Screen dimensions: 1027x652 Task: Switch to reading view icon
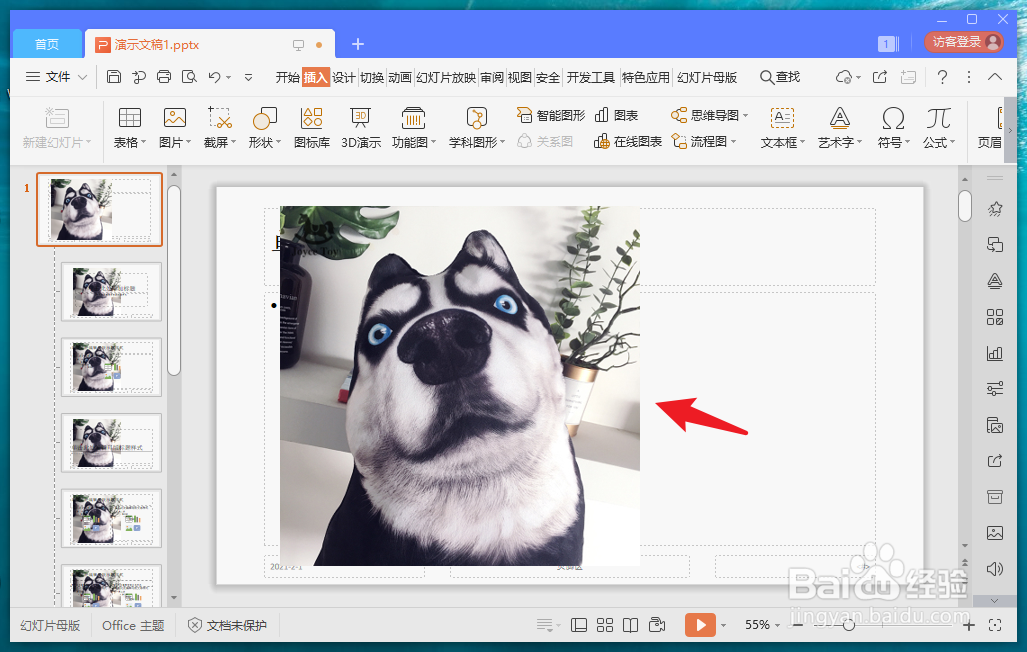tap(630, 625)
